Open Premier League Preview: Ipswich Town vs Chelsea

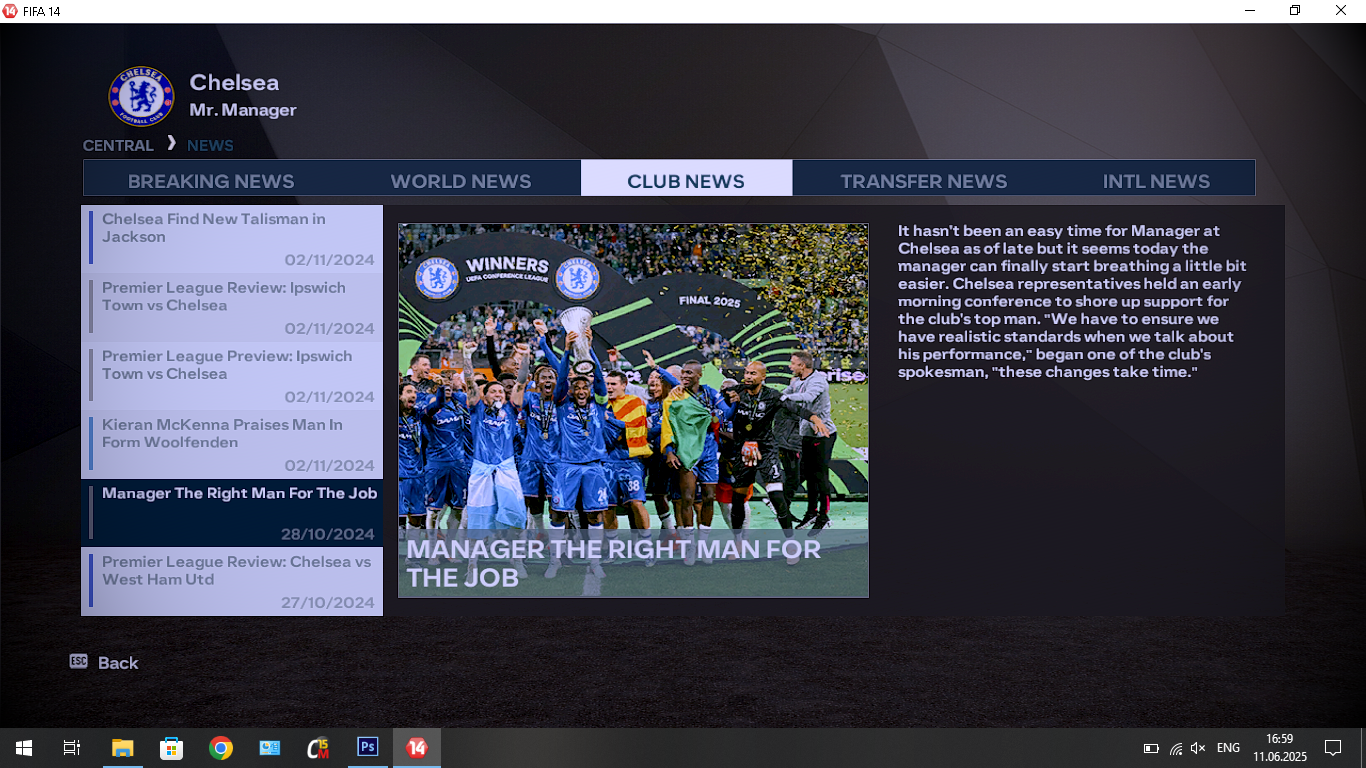coord(232,376)
